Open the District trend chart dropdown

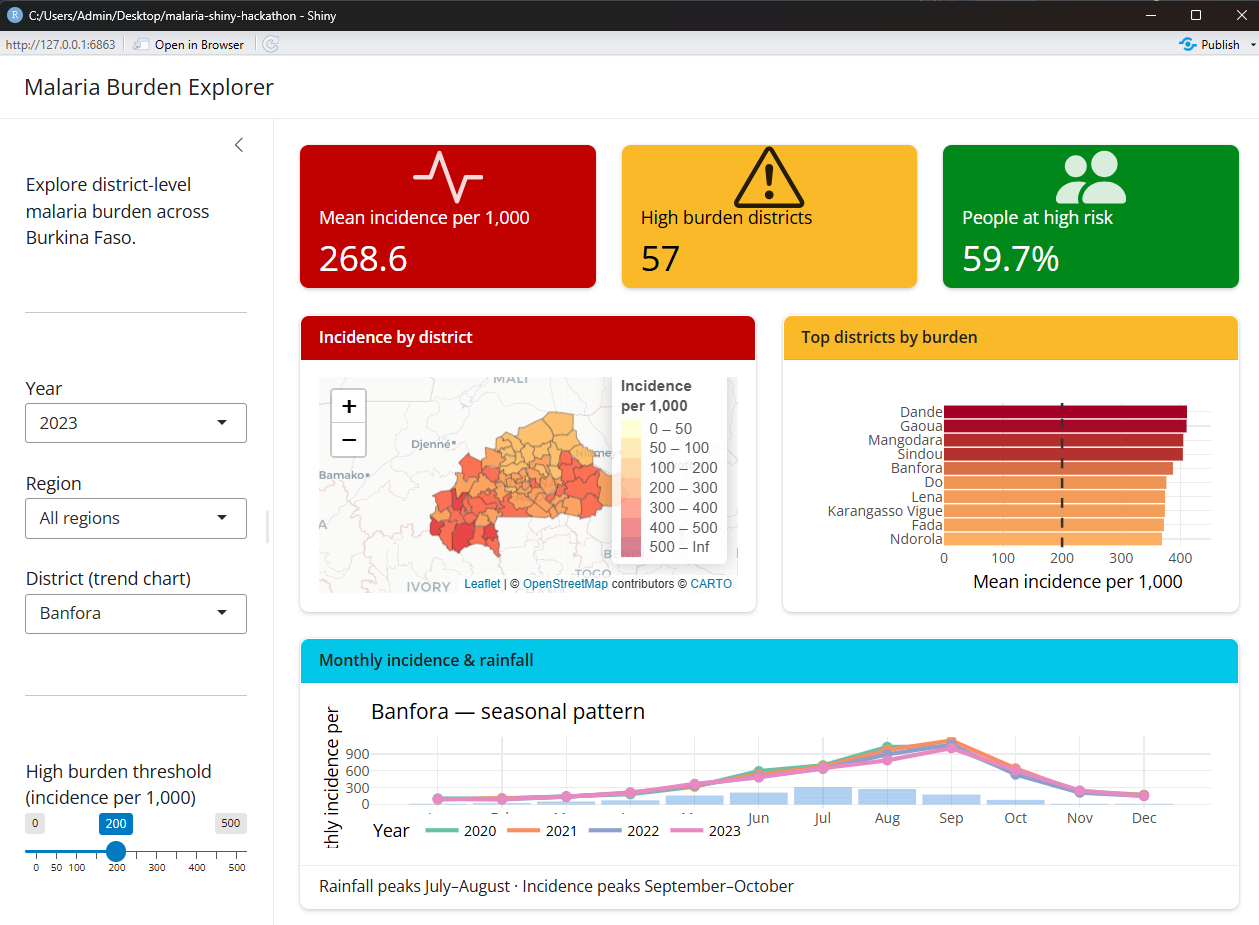click(x=136, y=613)
